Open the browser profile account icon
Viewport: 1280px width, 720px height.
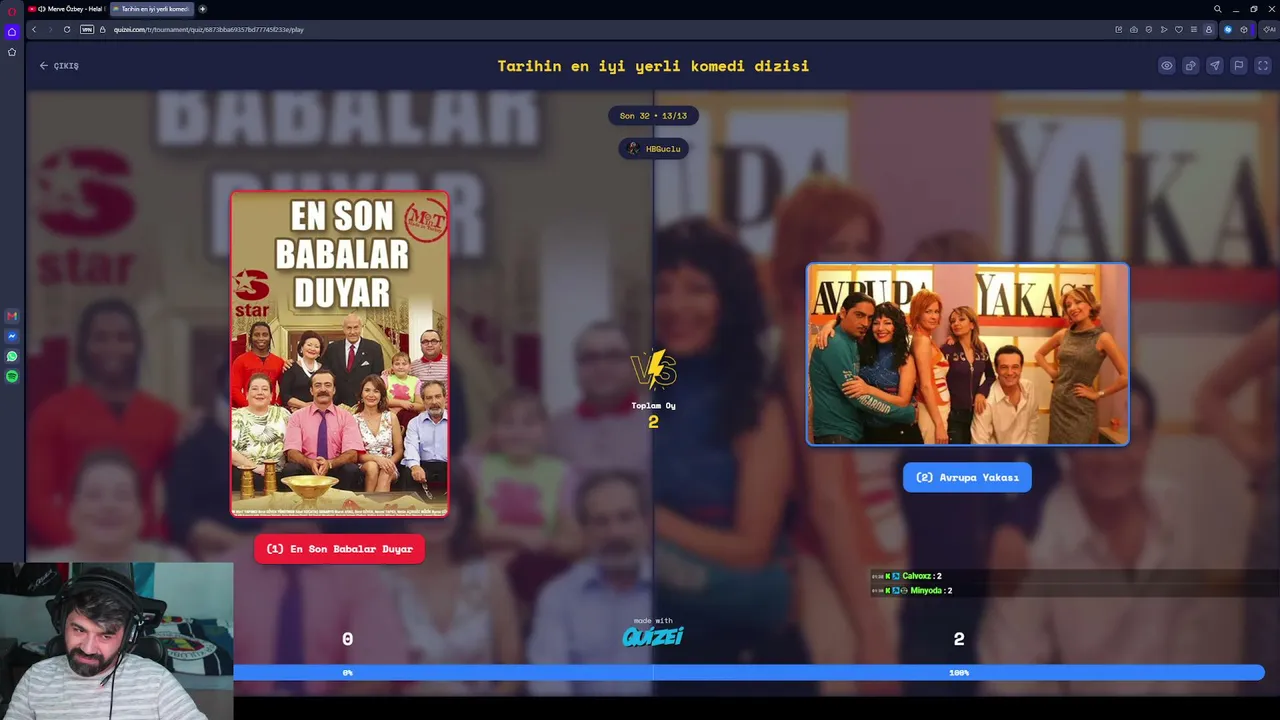[1208, 29]
